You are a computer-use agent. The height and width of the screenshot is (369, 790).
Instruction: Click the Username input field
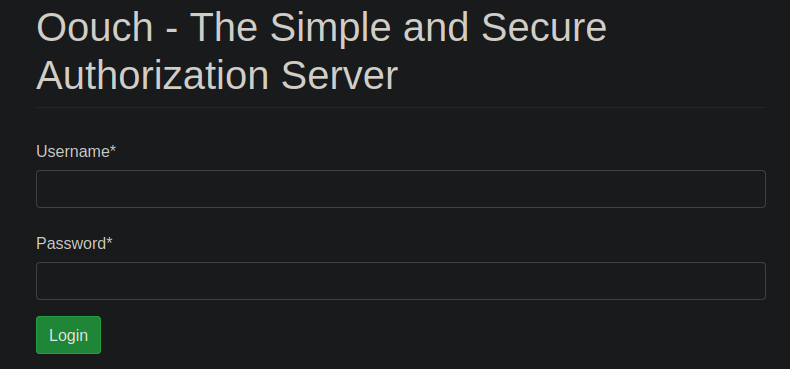(401, 189)
